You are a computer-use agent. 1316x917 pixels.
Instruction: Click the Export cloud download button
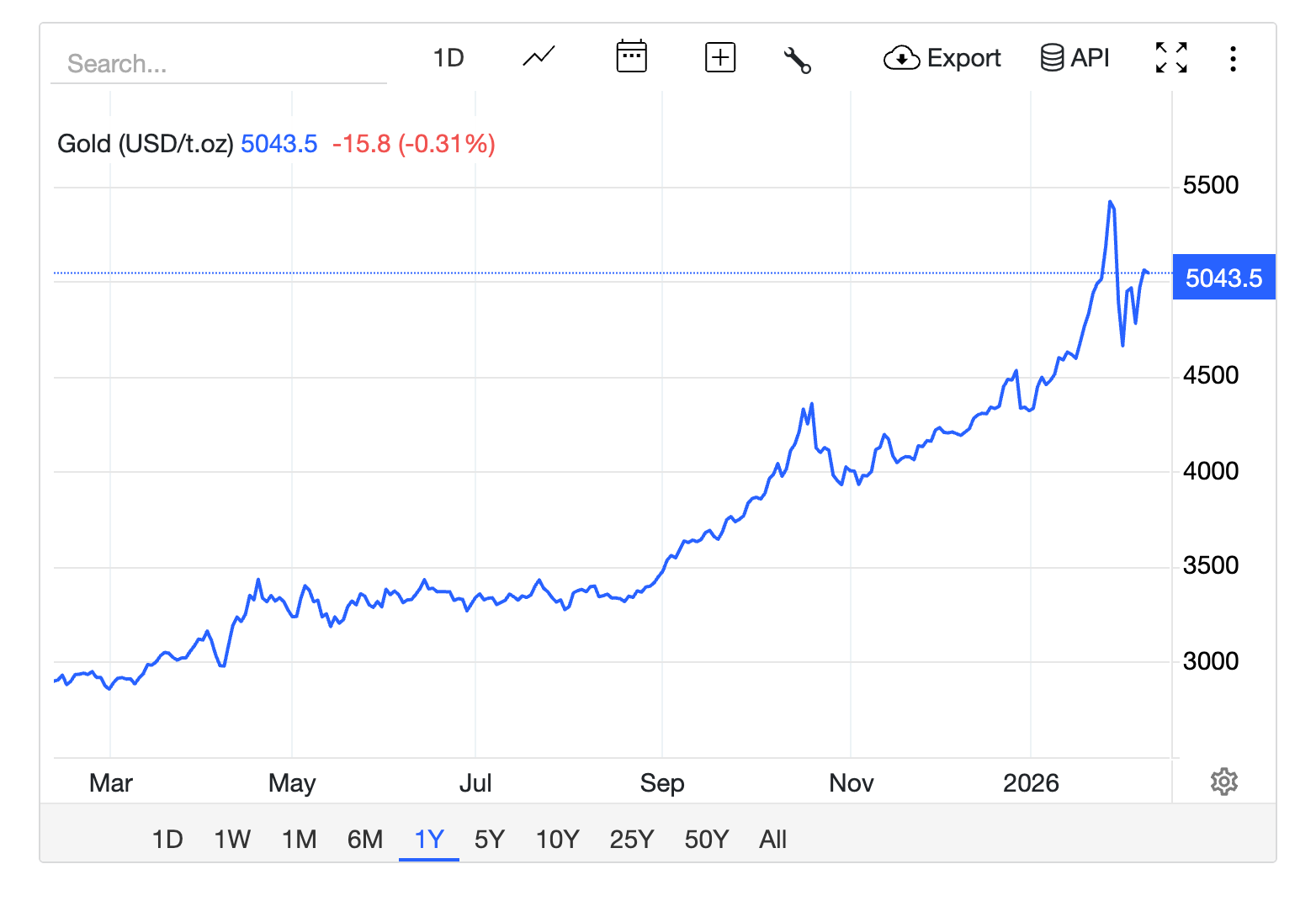click(942, 57)
